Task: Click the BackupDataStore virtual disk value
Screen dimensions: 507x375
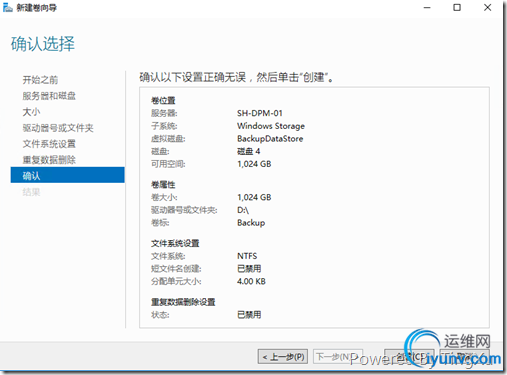Action: point(270,139)
